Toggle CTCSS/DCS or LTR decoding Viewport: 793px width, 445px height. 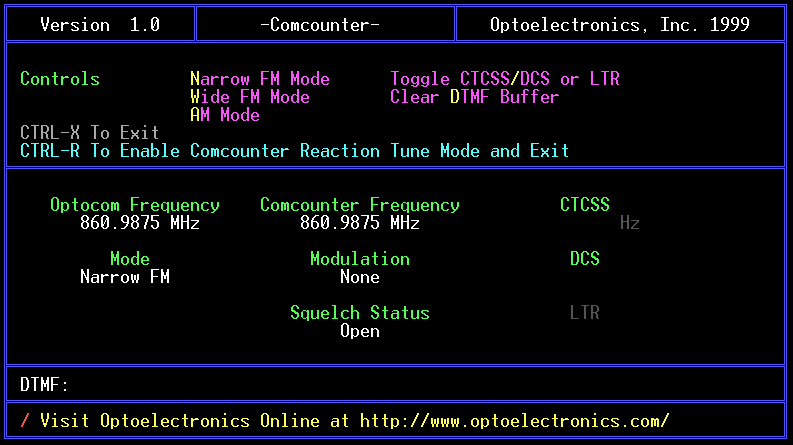pos(504,79)
